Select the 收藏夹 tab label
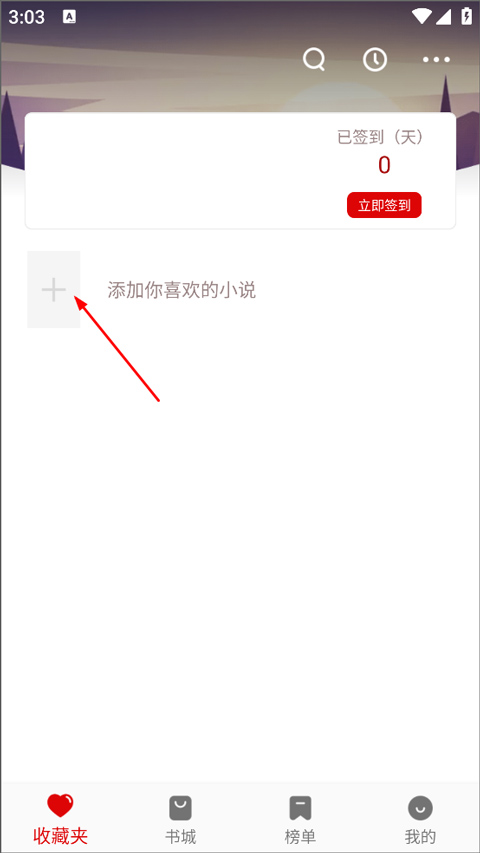Screen dimensions: 480x853 (x=60, y=836)
